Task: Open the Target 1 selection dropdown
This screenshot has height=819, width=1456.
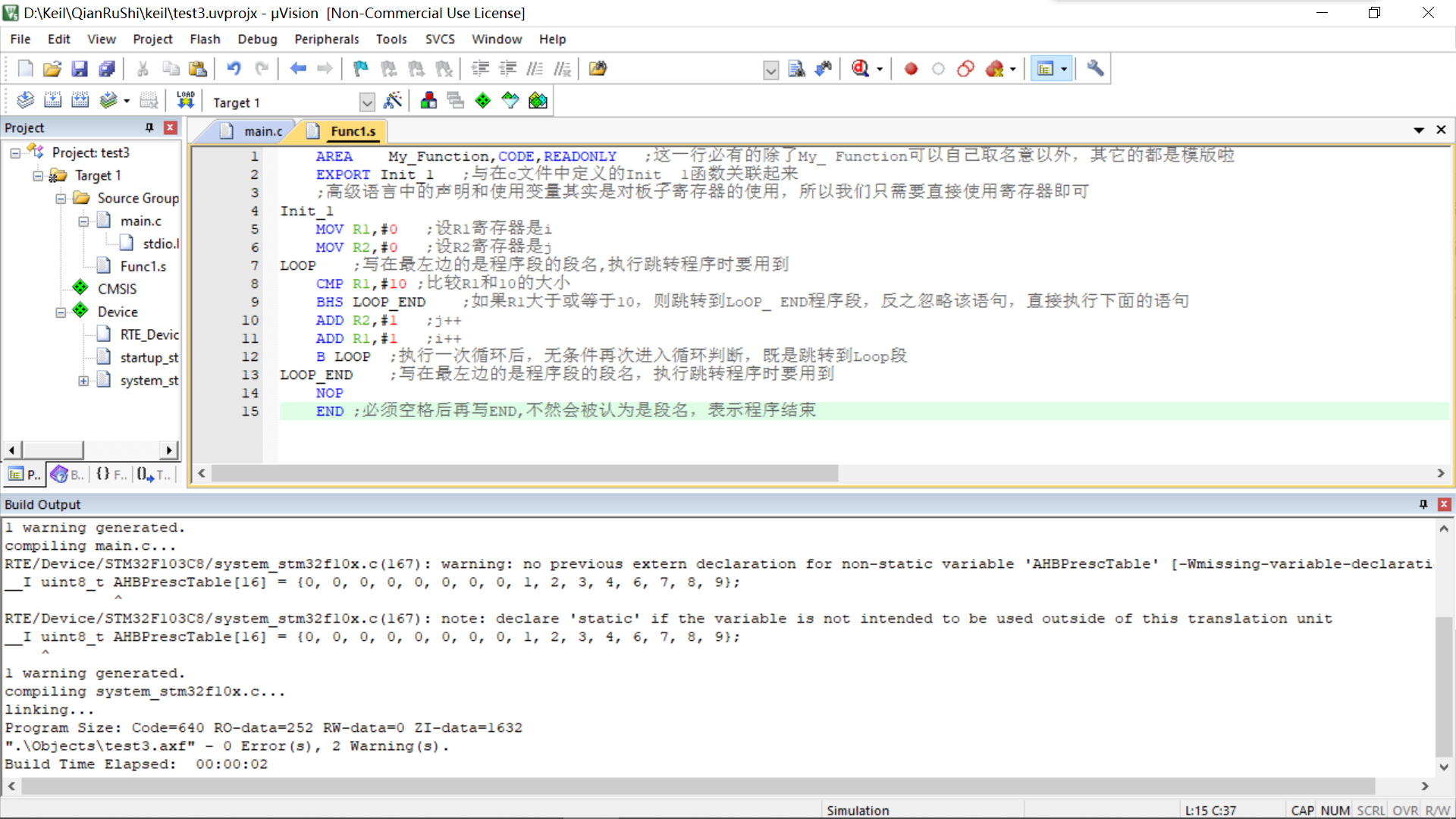Action: point(367,102)
